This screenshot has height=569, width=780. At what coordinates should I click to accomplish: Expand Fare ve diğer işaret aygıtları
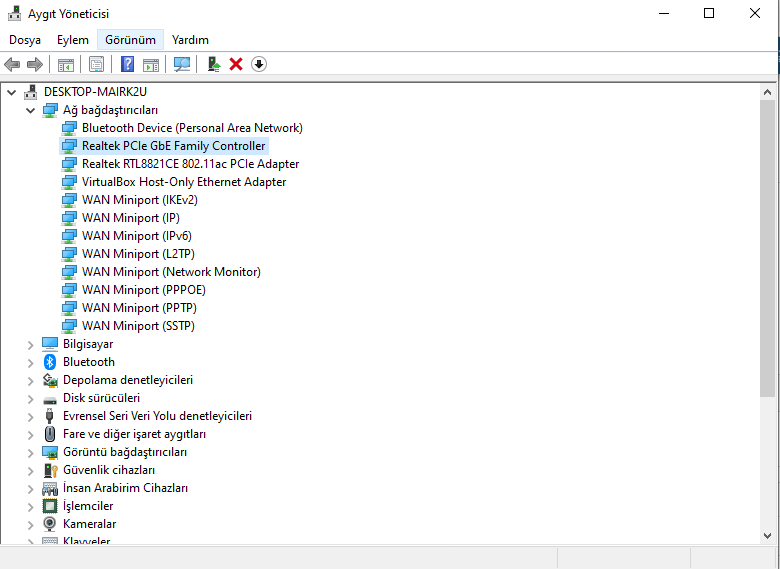30,434
